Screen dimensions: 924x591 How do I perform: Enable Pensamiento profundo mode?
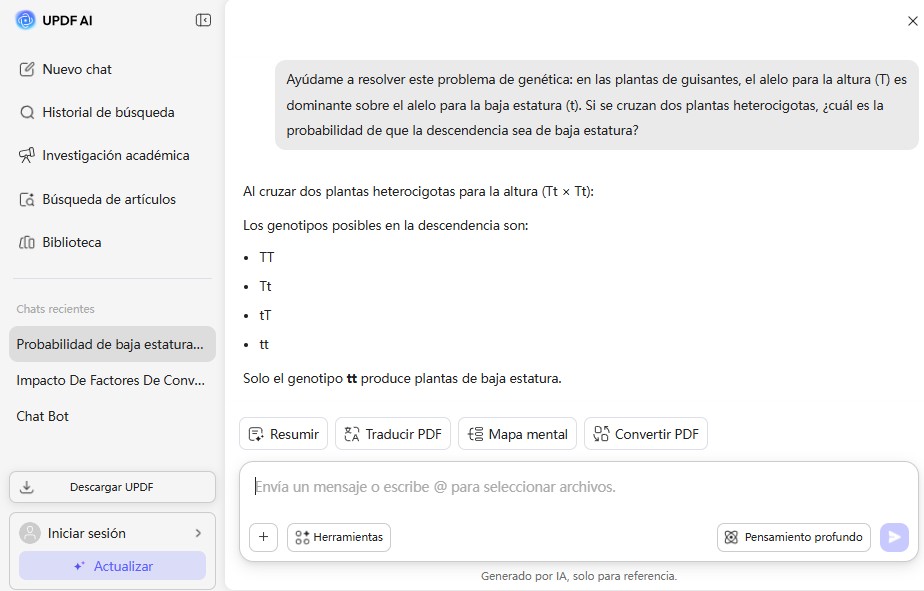click(793, 537)
